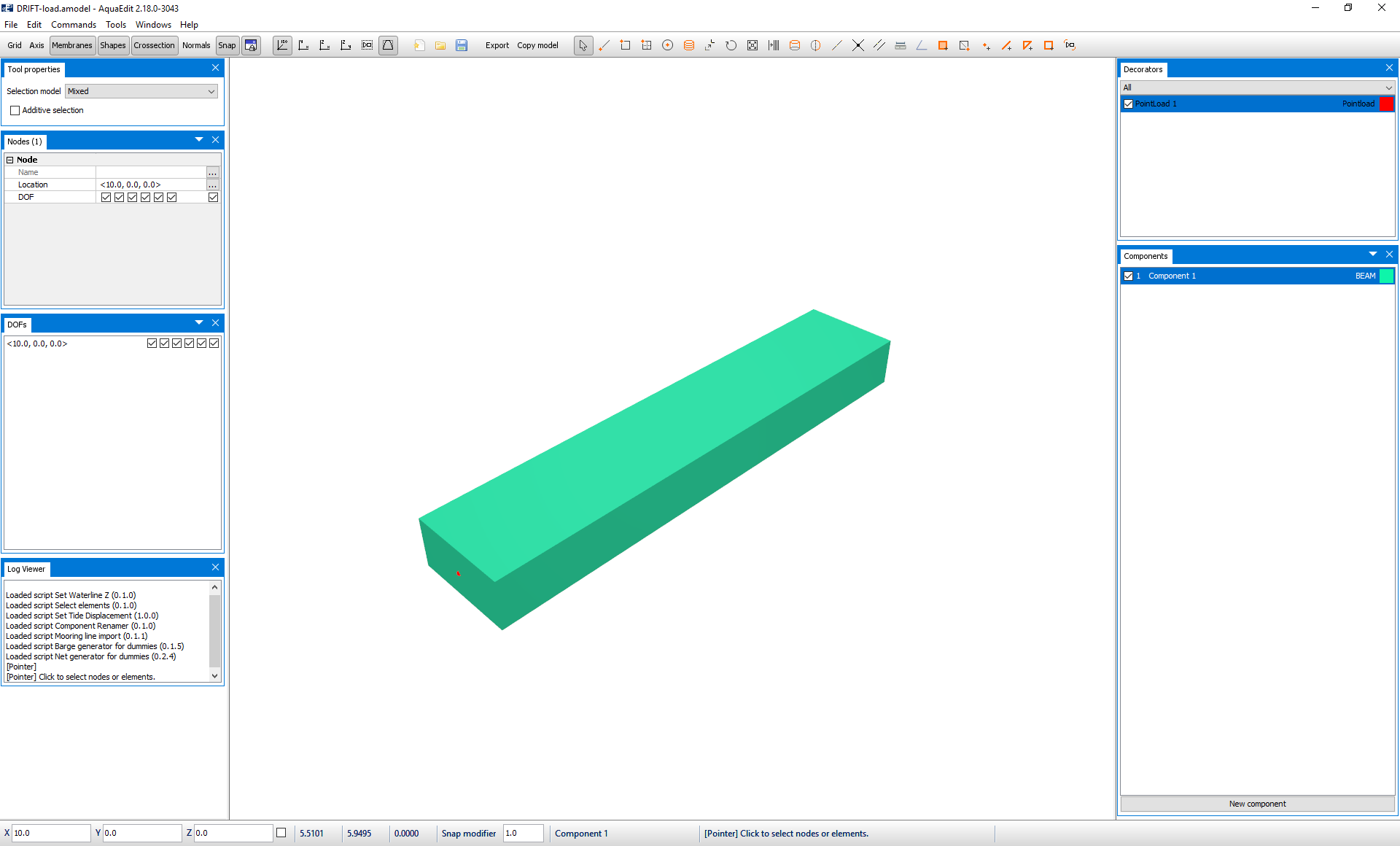Open the Nodes panel dropdown arrow

pyautogui.click(x=199, y=139)
